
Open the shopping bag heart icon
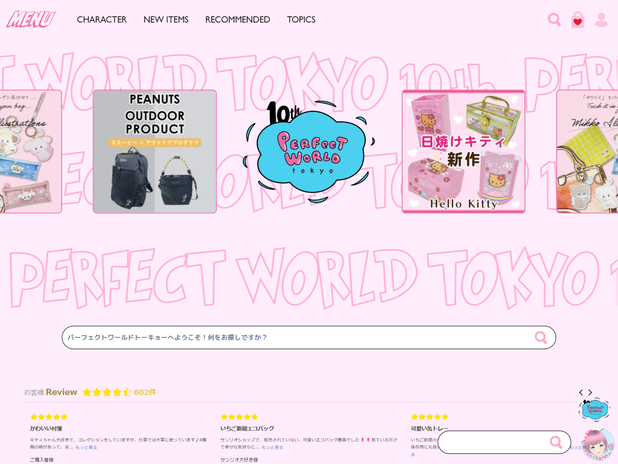pyautogui.click(x=578, y=20)
